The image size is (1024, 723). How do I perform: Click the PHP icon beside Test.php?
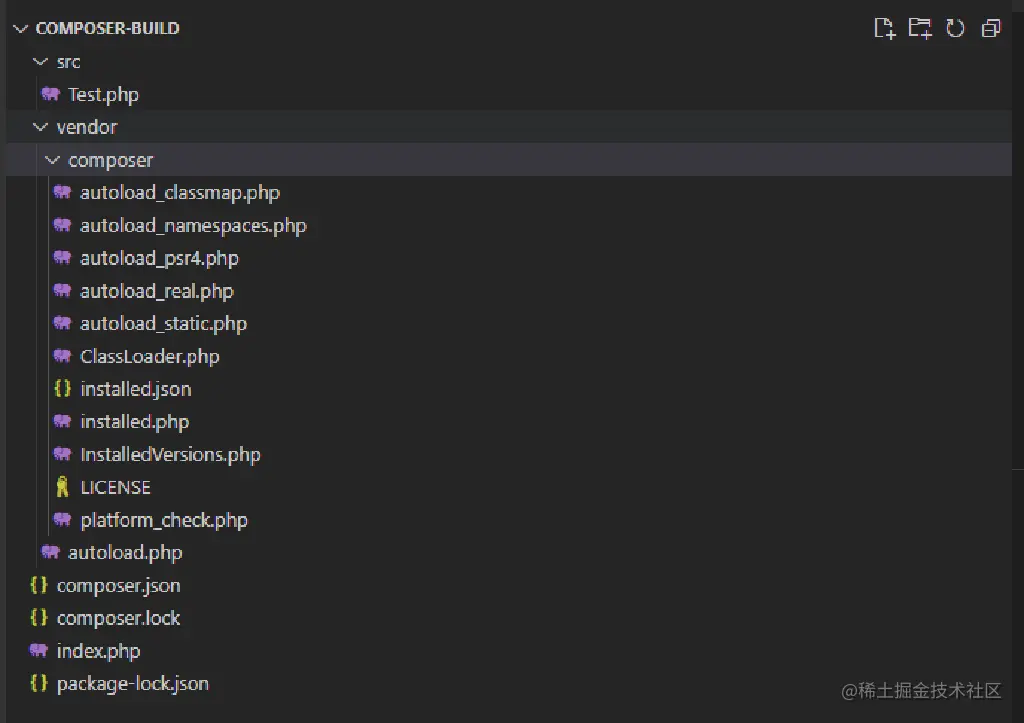coord(50,95)
